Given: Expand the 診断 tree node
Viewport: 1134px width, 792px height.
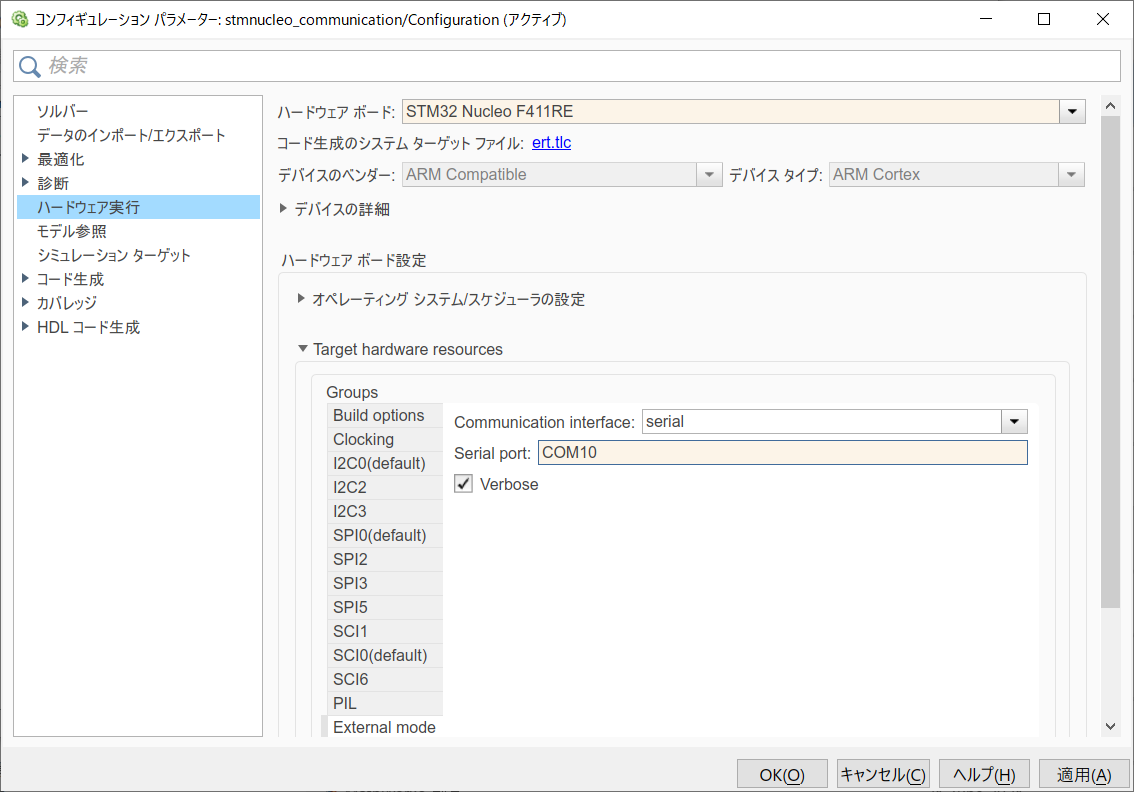Looking at the screenshot, I should tap(25, 182).
